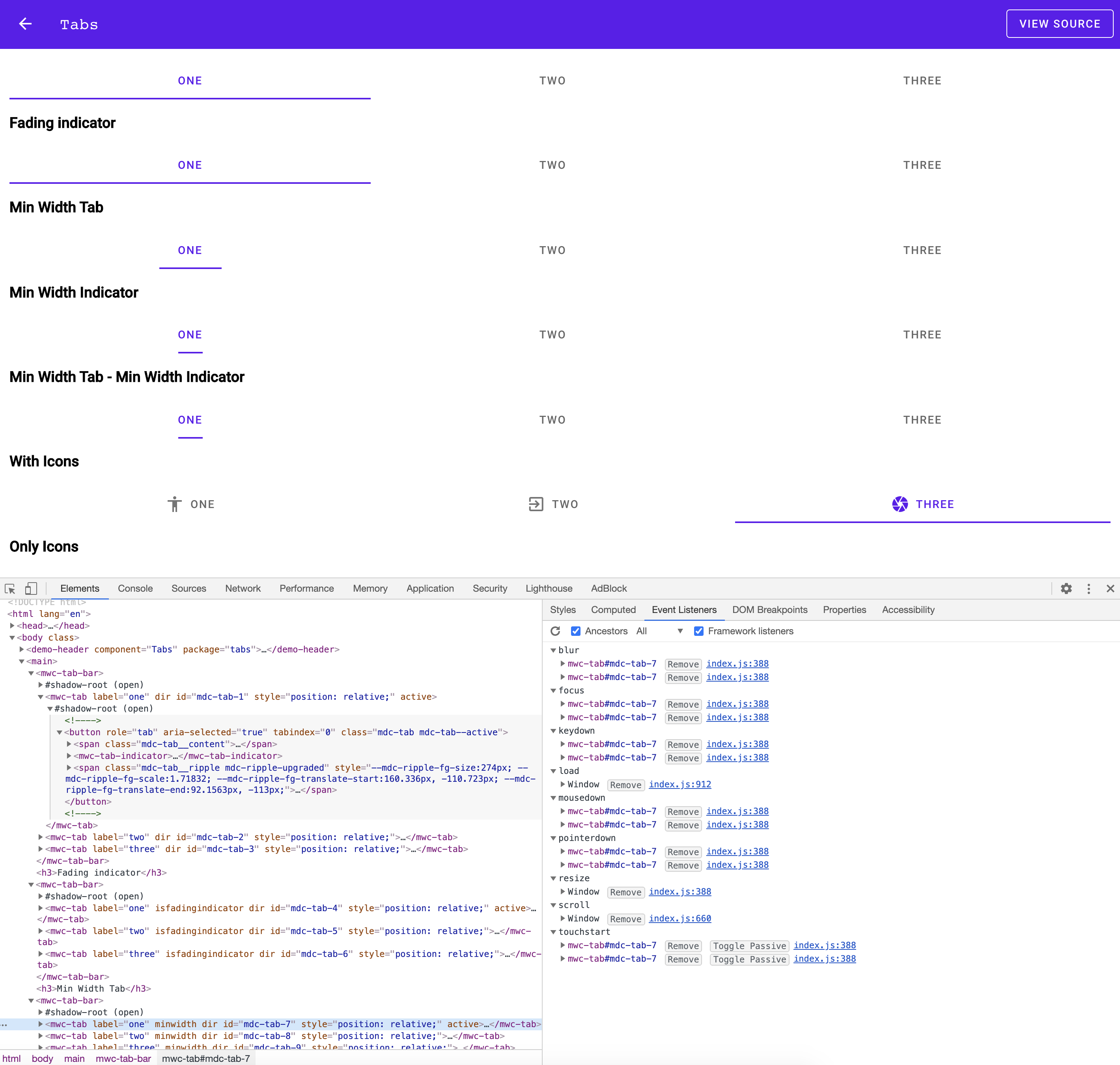Viewport: 1120px width, 1065px height.
Task: Click Toggle Passive on the touchstart listener
Action: tap(749, 945)
